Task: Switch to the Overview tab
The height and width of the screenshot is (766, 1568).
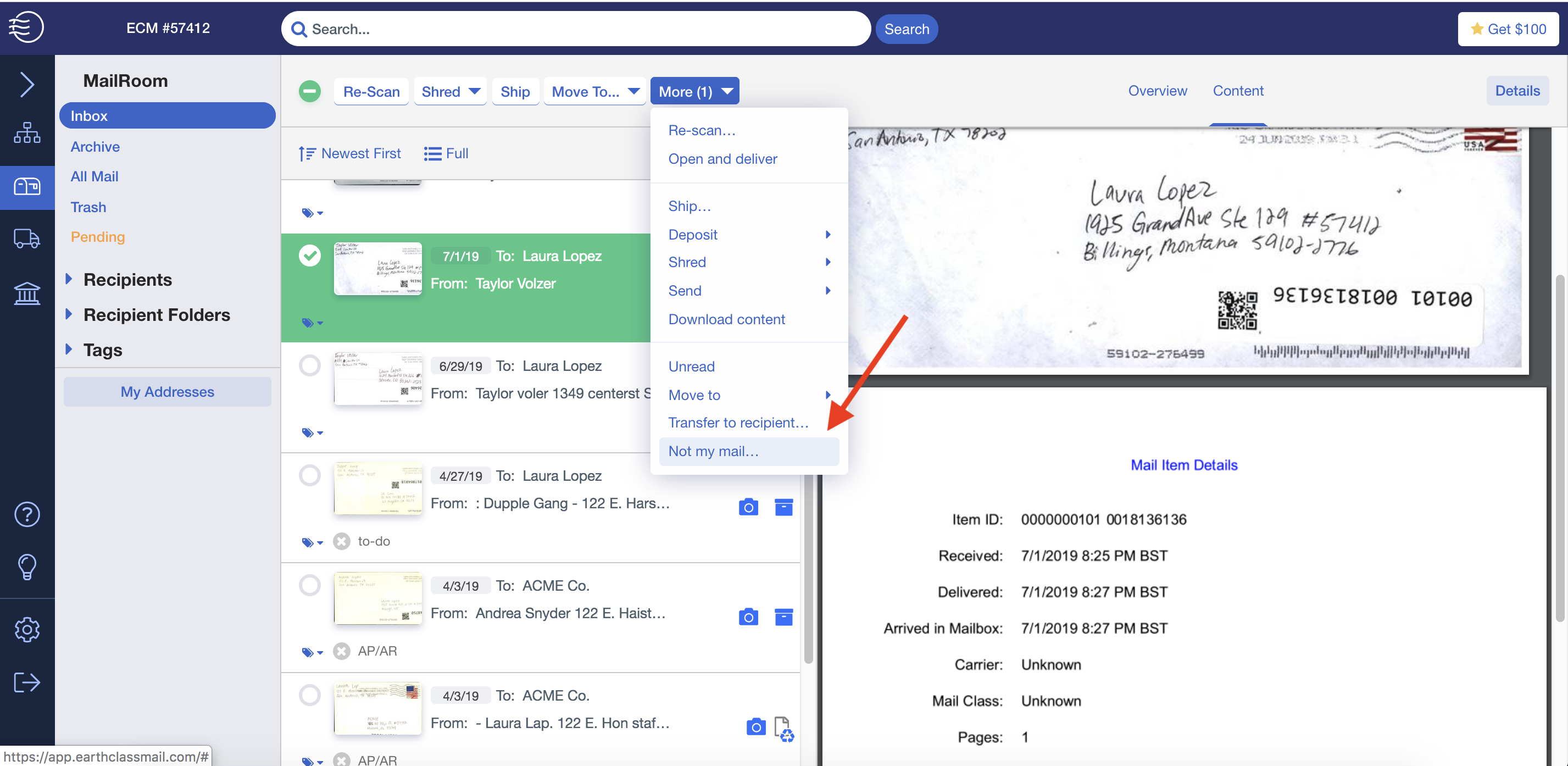Action: point(1156,91)
